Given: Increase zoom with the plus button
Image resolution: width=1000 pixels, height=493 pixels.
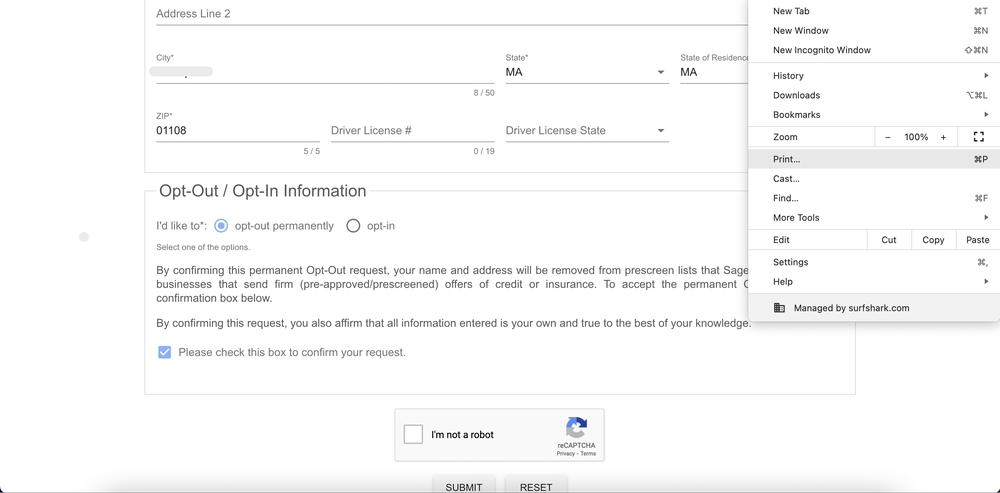Looking at the screenshot, I should (943, 137).
